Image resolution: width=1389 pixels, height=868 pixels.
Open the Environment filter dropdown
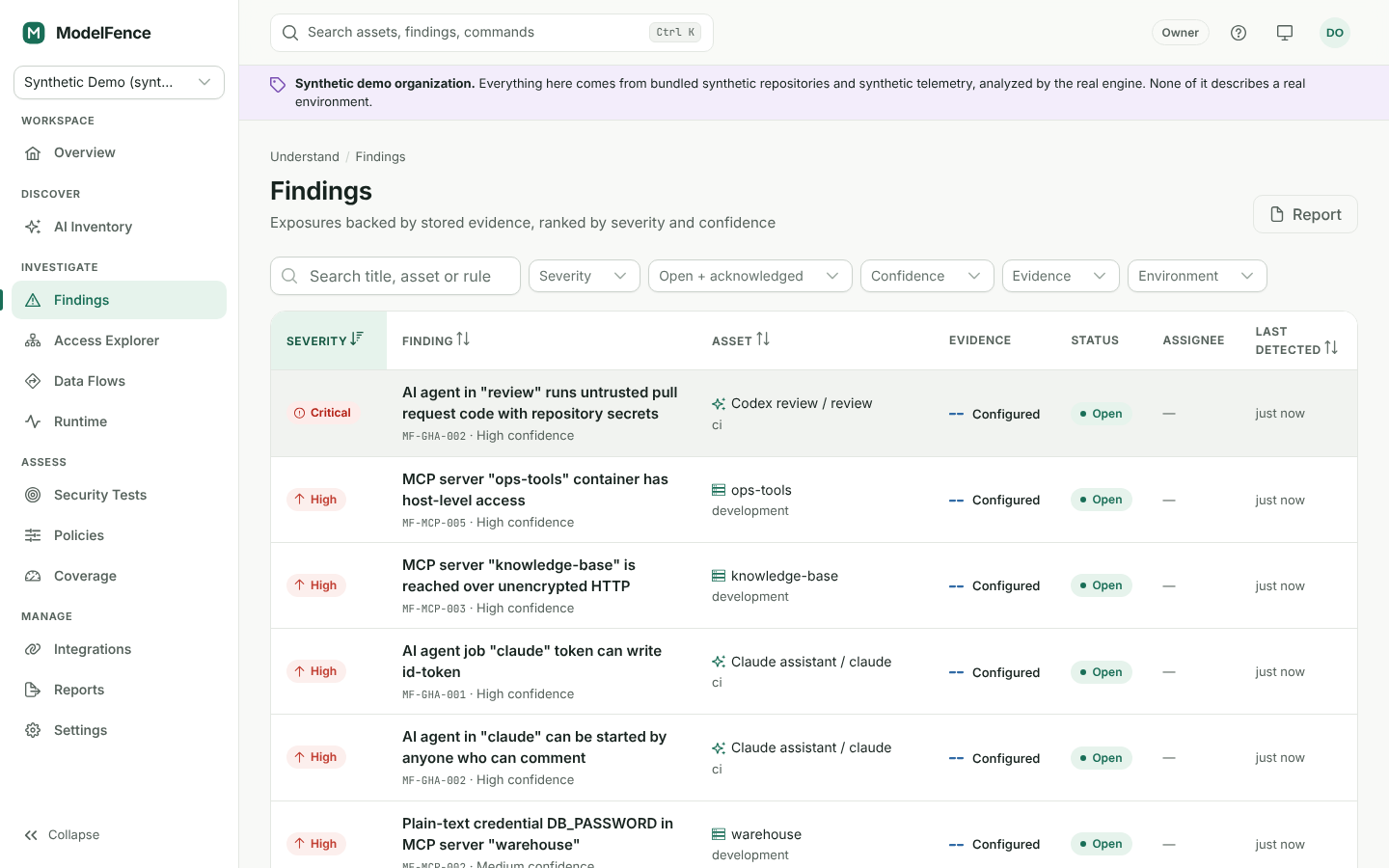click(x=1197, y=276)
